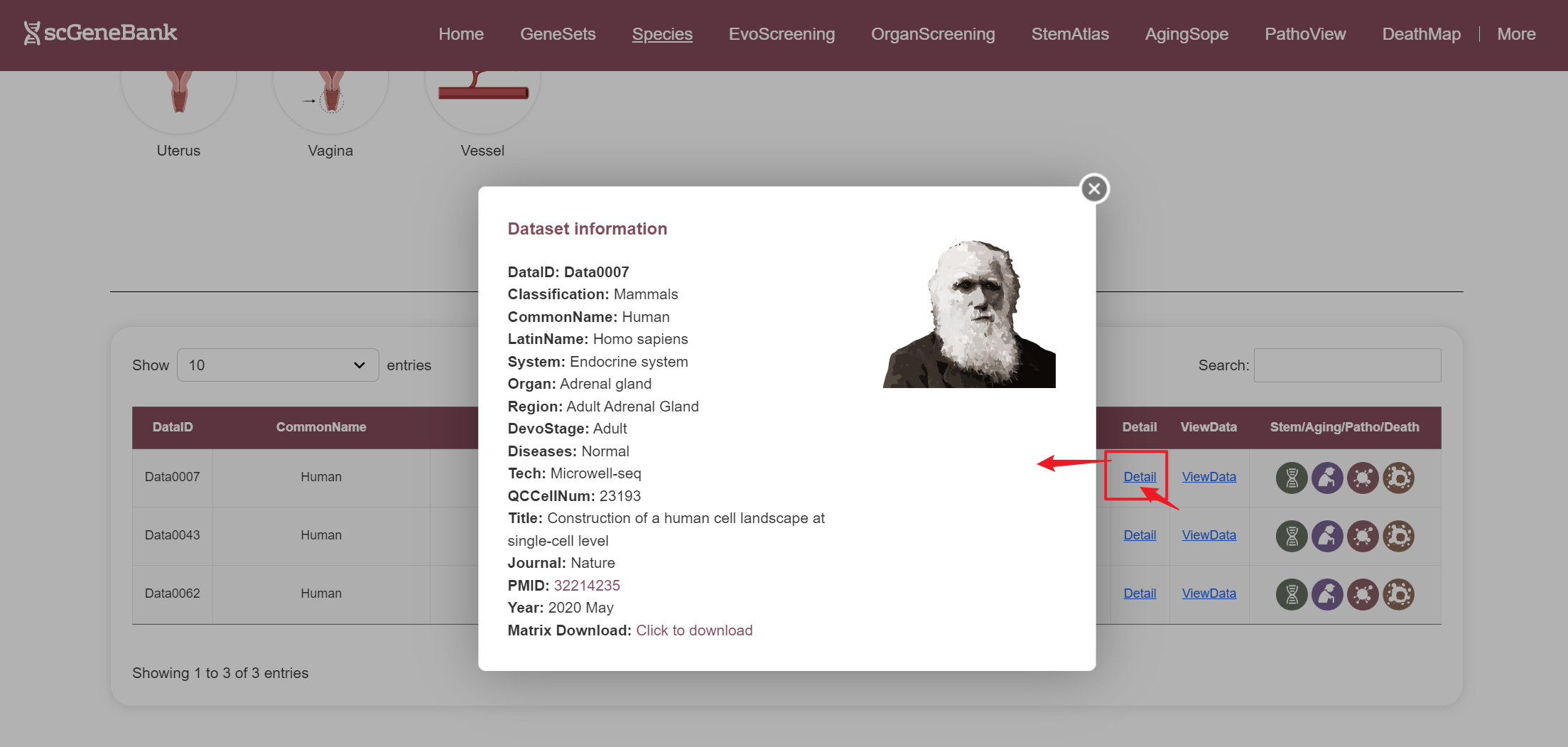Click the green DNA Stem icon for Data0007
Viewport: 1568px width, 747px height.
[x=1292, y=478]
